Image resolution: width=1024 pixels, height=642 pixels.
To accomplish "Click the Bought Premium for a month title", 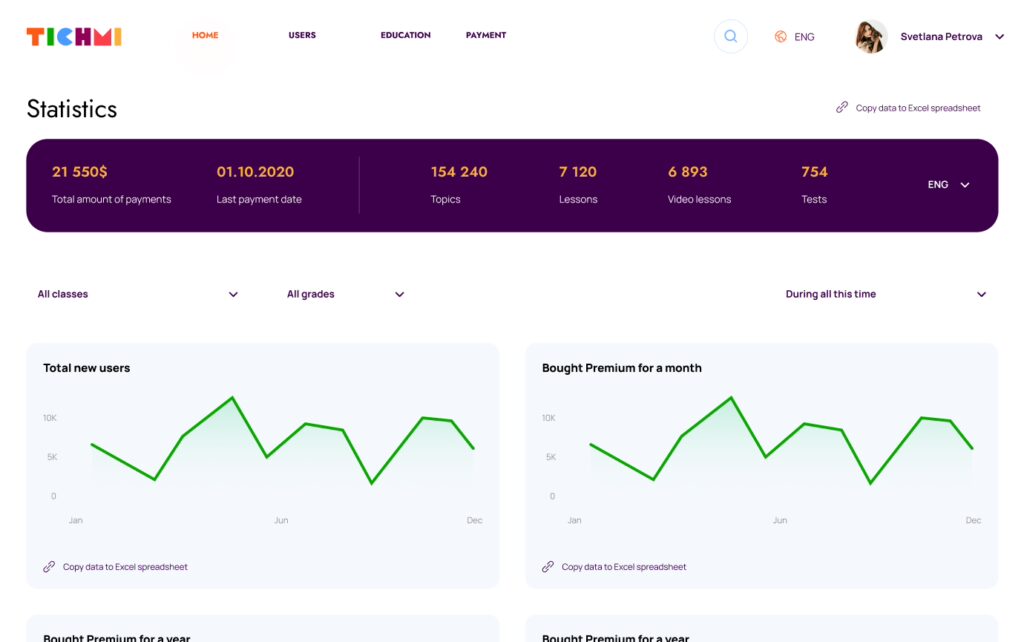I will 622,368.
